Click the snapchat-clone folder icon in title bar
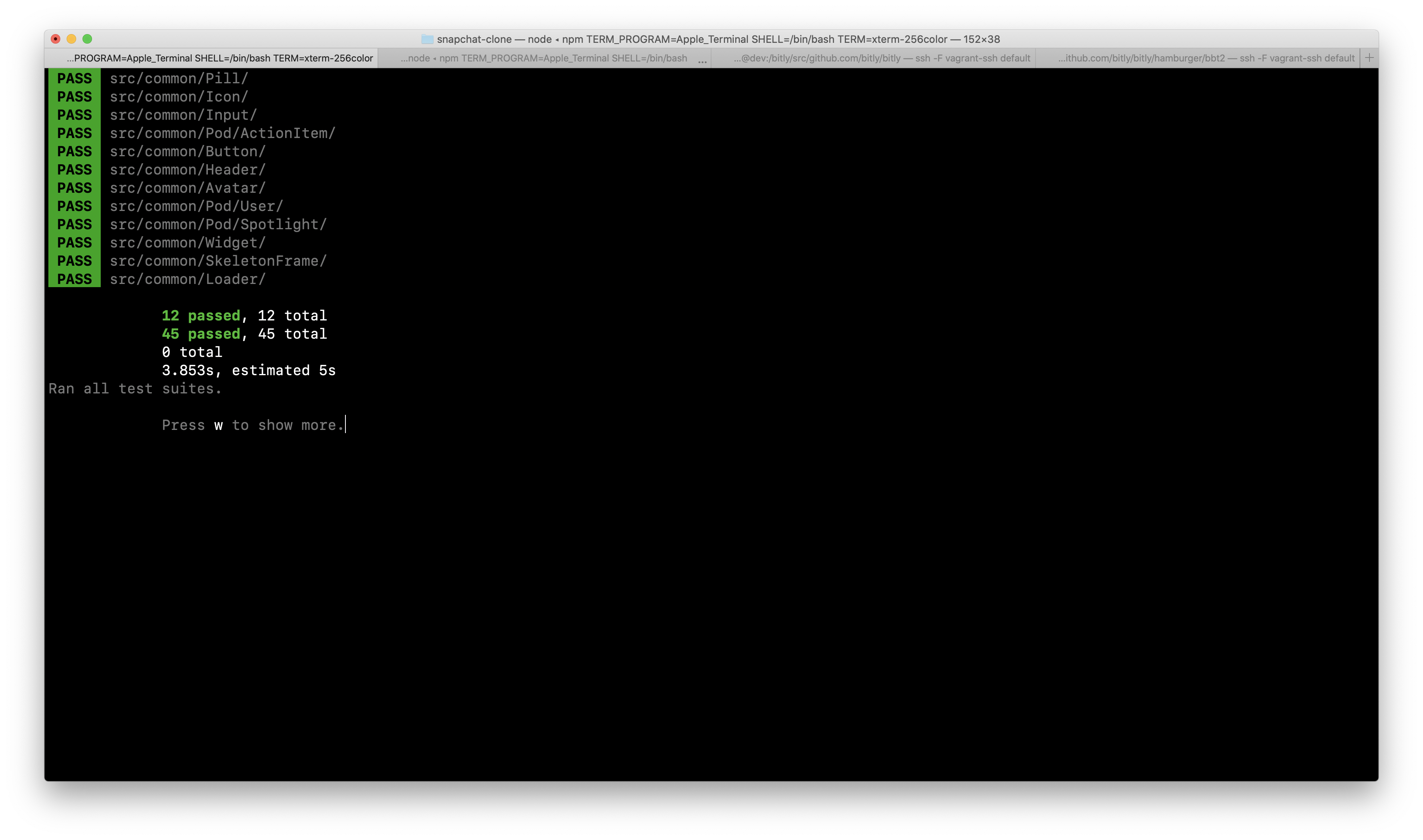 coord(428,39)
